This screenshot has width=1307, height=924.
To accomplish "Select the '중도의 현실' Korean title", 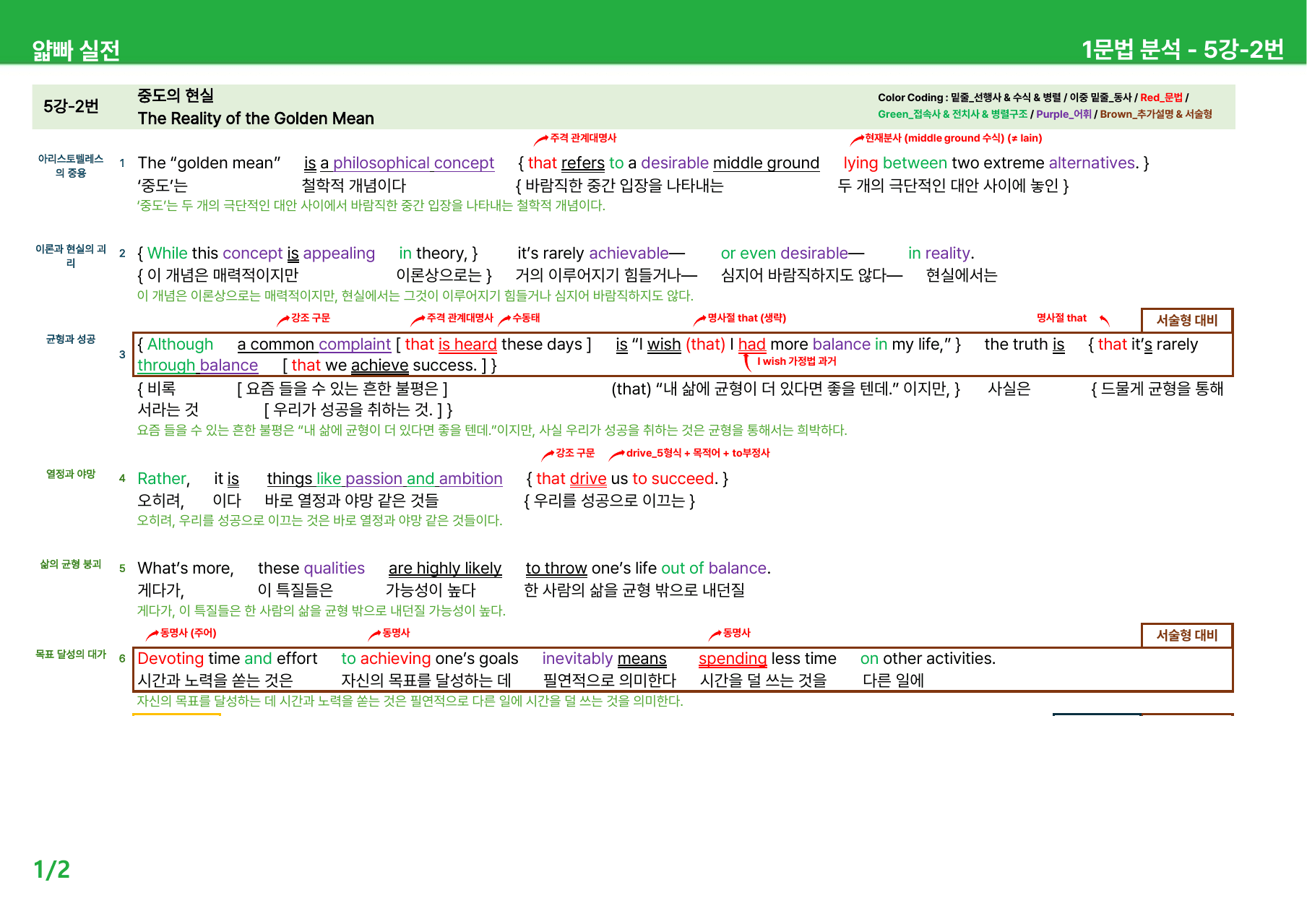I will [176, 95].
